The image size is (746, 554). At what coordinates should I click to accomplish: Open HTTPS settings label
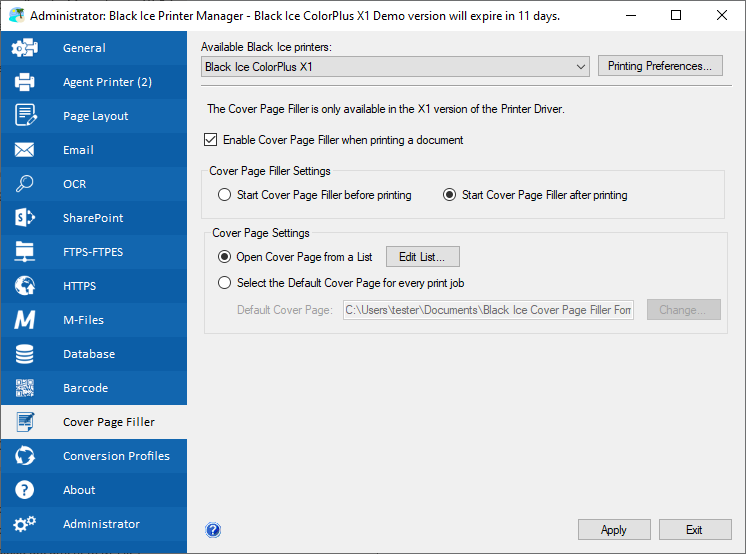click(79, 286)
